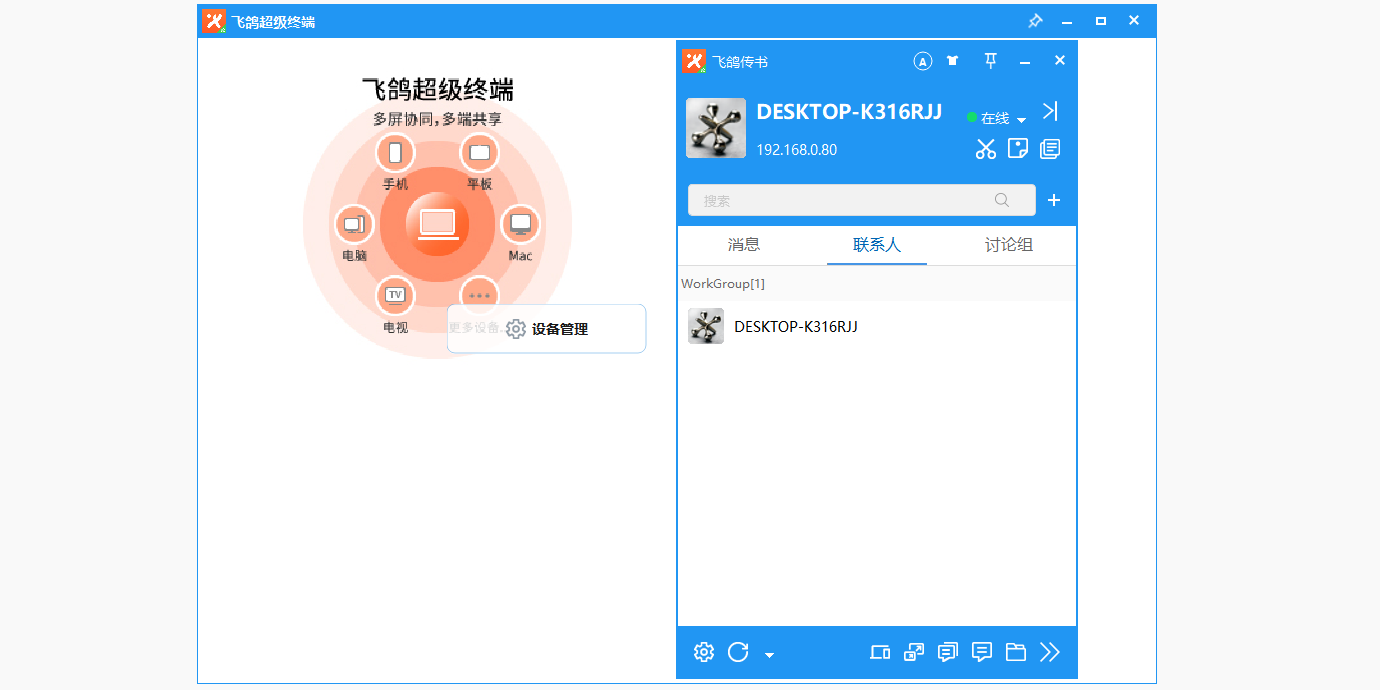
Task: Select the DESKTOP-K316RJJ contact in the WorkGroup list
Action: click(877, 326)
